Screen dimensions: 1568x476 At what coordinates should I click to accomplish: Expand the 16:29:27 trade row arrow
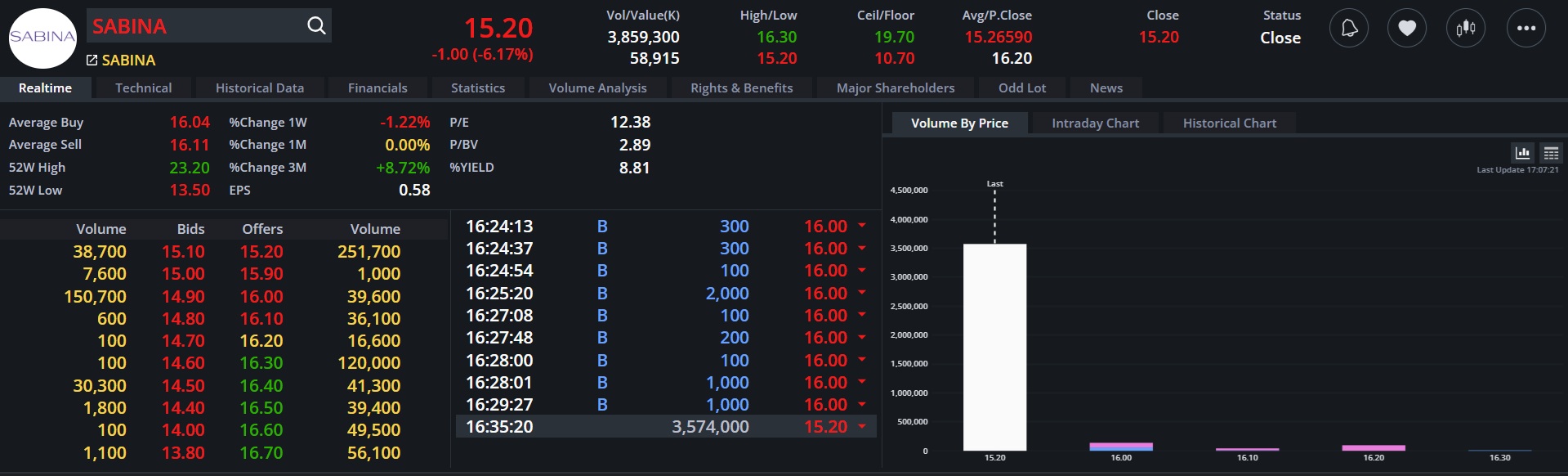click(861, 404)
